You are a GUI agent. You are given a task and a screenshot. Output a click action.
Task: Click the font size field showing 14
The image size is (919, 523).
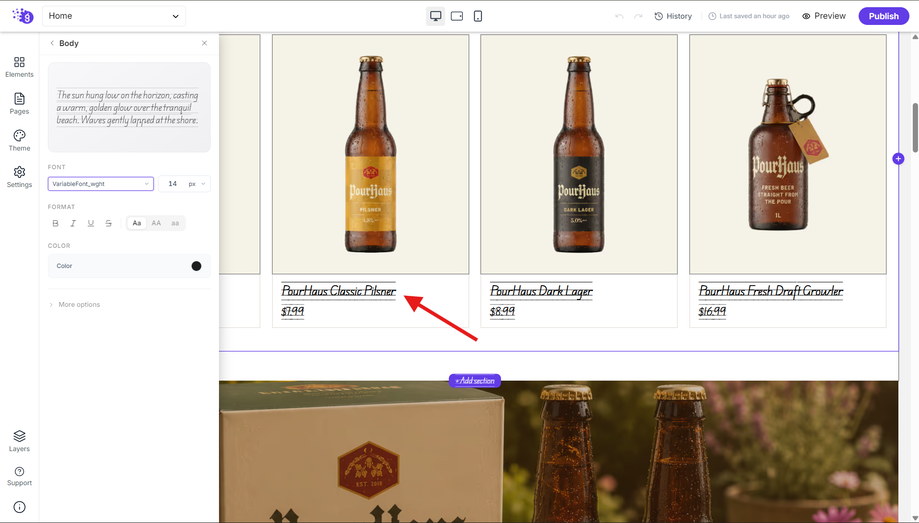point(172,184)
